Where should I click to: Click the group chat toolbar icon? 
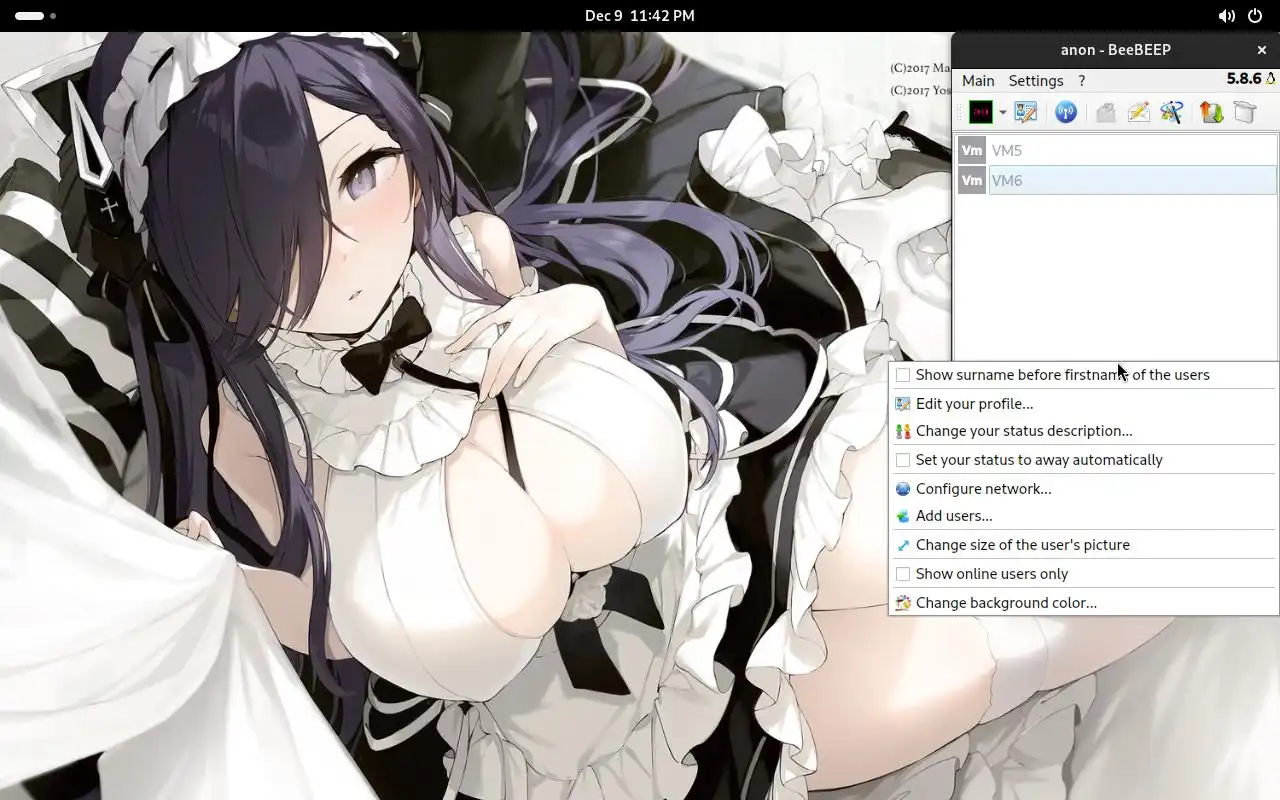pyautogui.click(x=1171, y=112)
